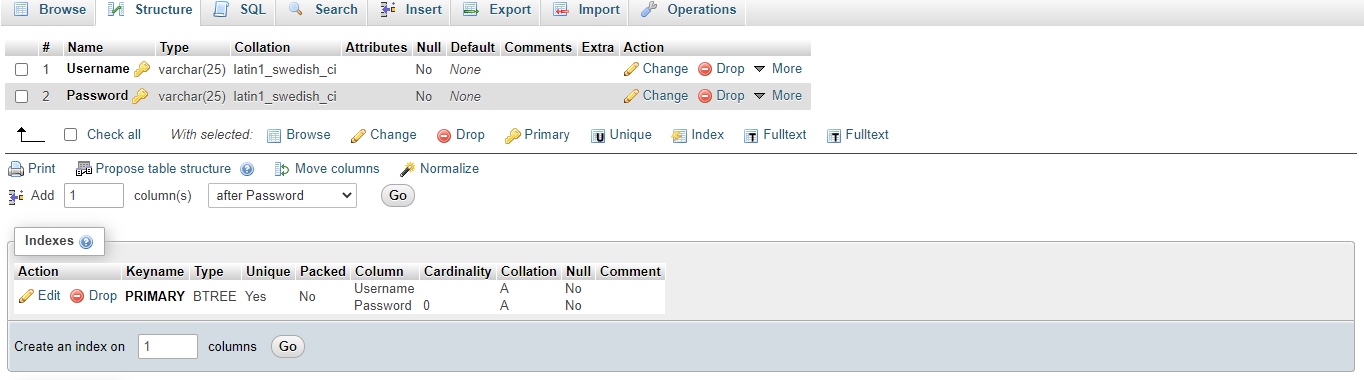Click the red Drop icon for Password row
The width and height of the screenshot is (1364, 380).
[x=705, y=96]
